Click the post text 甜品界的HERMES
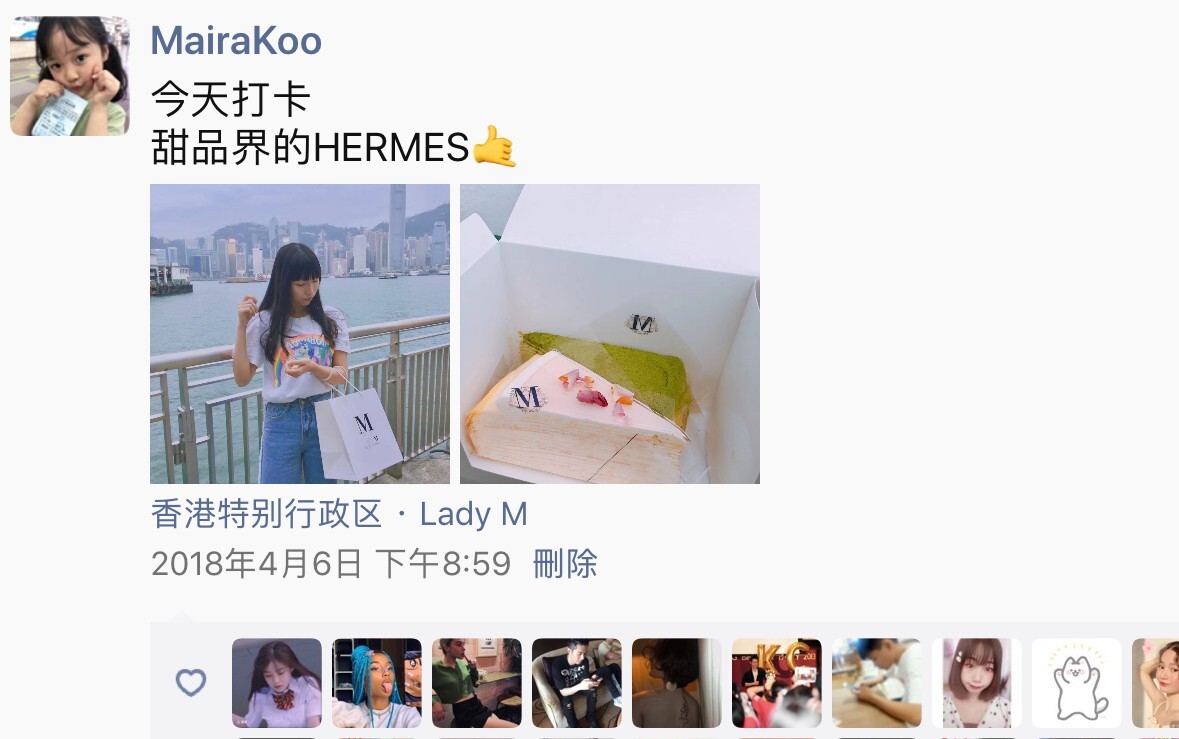This screenshot has width=1179, height=739. [x=310, y=147]
